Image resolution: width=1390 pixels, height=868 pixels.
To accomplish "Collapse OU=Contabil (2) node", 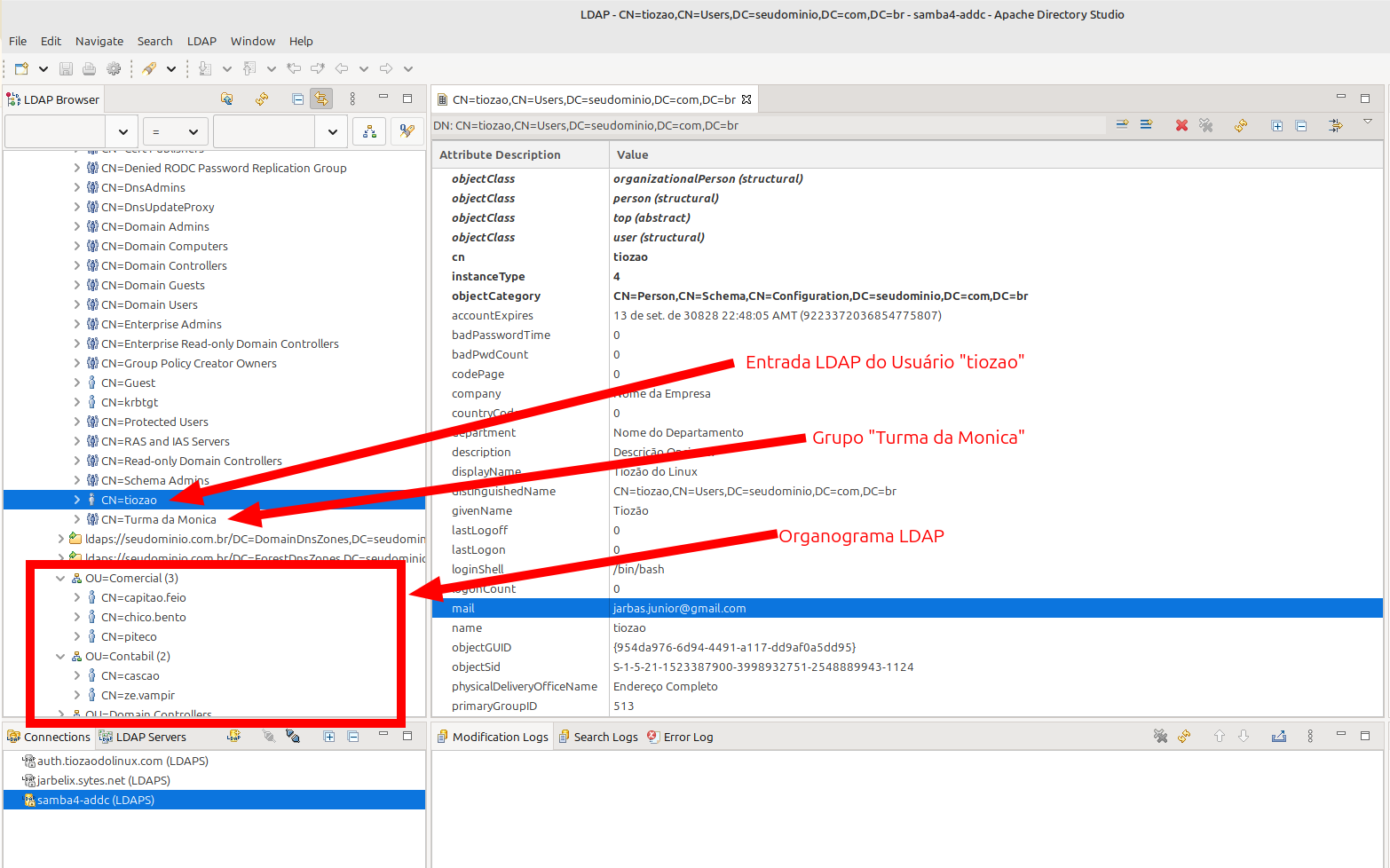I will tap(60, 656).
